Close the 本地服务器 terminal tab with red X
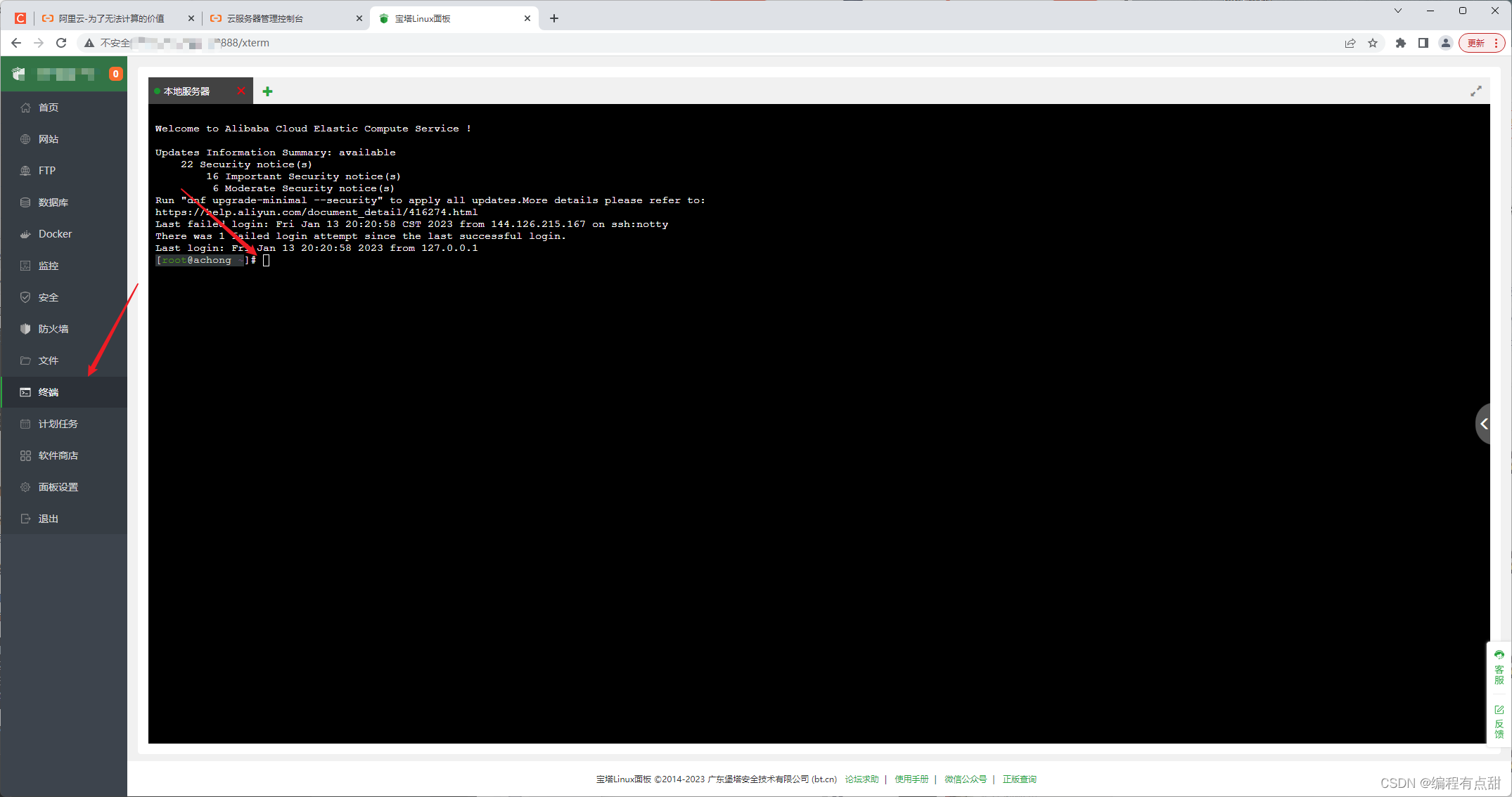Viewport: 1512px width, 797px height. point(241,91)
